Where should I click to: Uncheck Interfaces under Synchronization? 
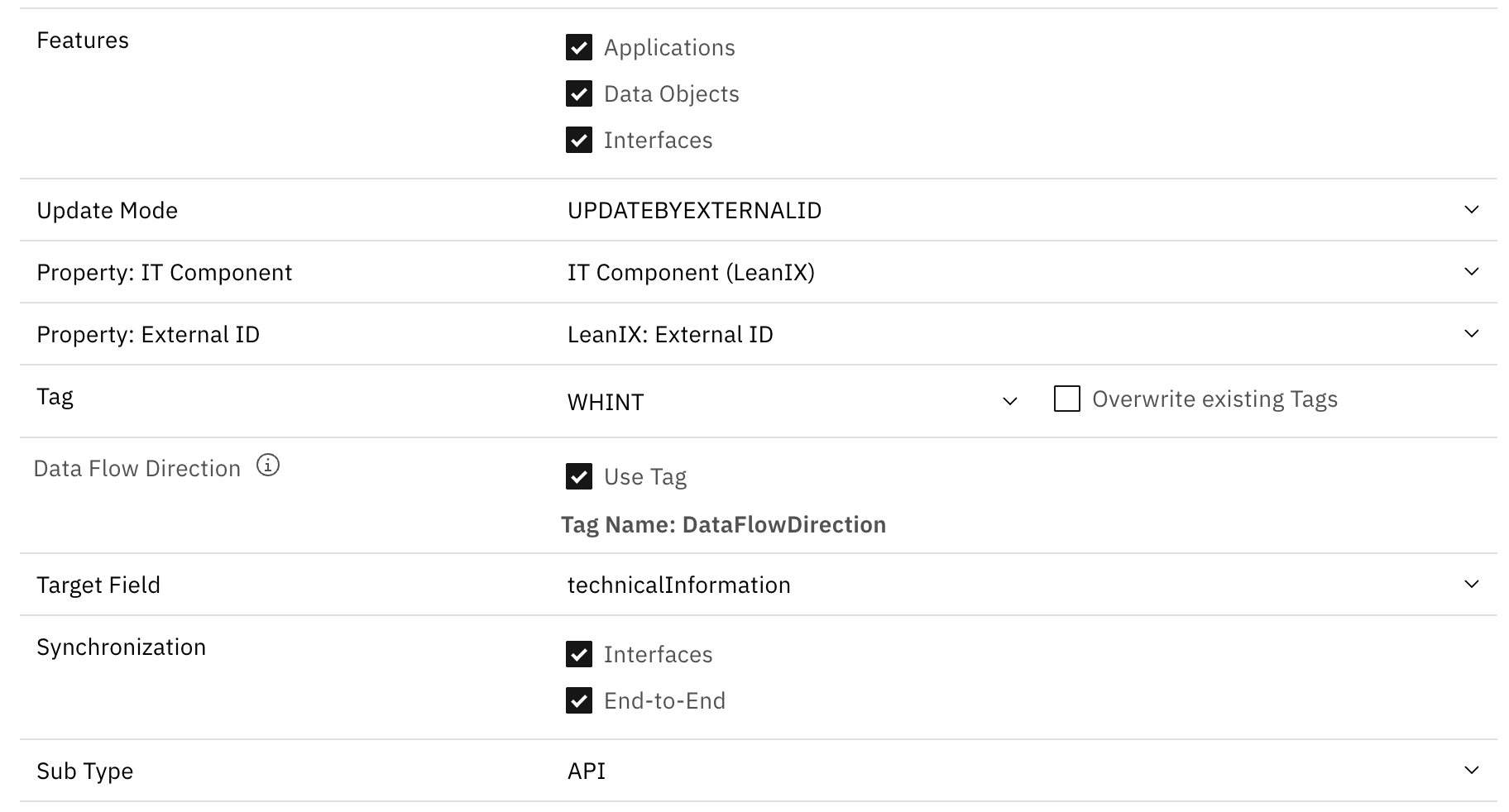579,655
